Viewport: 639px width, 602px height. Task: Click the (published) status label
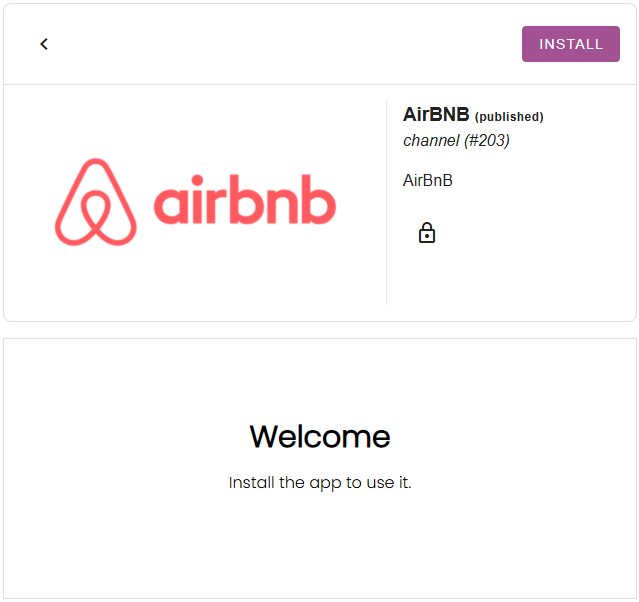point(509,117)
